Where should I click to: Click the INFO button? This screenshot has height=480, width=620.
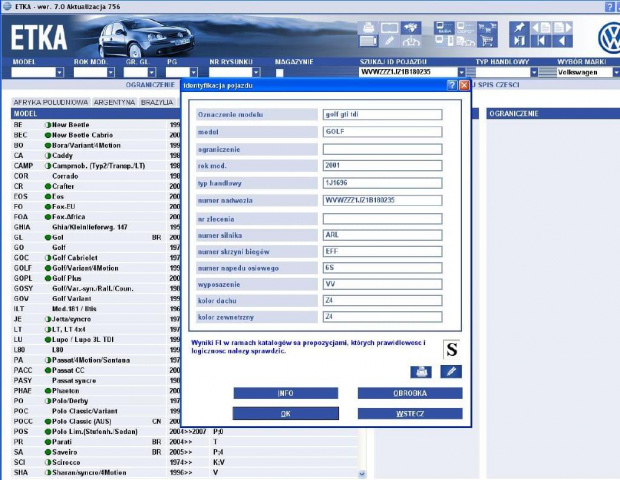285,393
